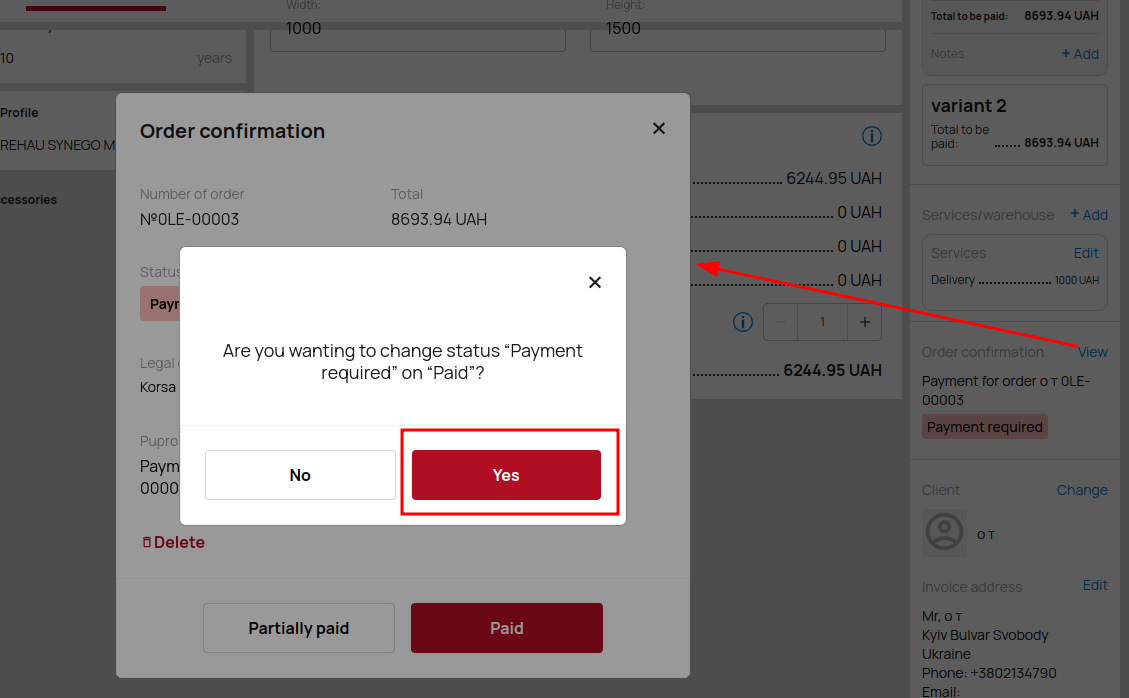The width and height of the screenshot is (1129, 698).
Task: Click the trash icon next to Delete
Action: (147, 542)
